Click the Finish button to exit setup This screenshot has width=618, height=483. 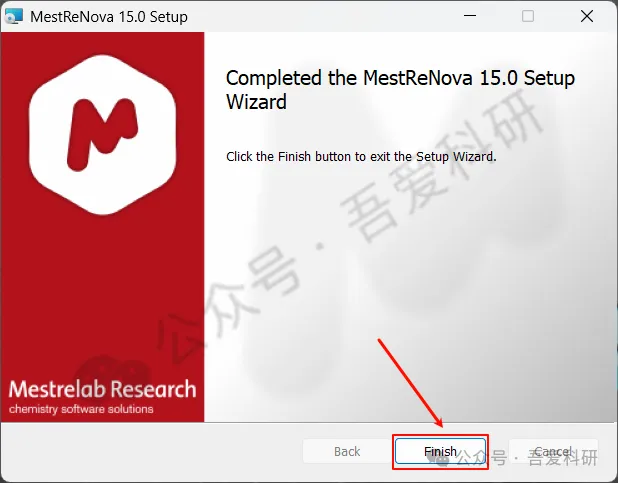click(440, 451)
